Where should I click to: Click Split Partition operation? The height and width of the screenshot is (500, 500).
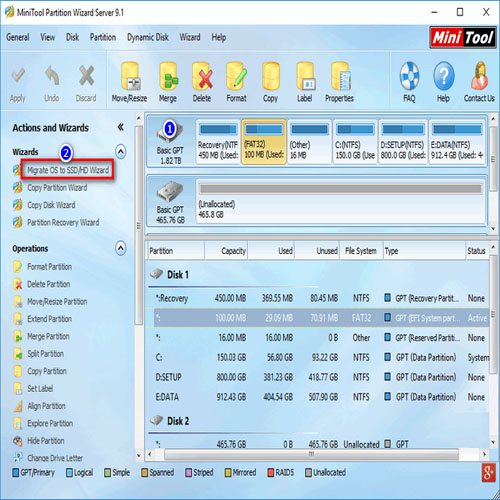click(45, 354)
